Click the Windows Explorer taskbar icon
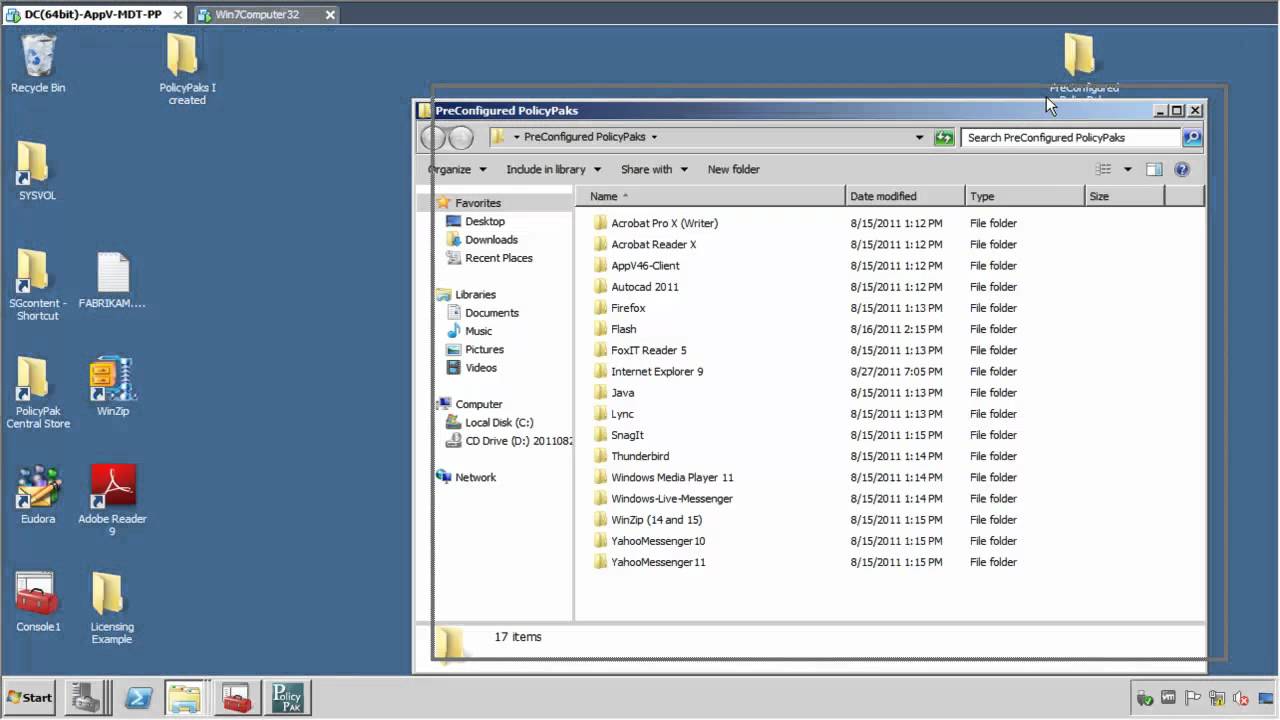The image size is (1280, 720). click(x=185, y=697)
